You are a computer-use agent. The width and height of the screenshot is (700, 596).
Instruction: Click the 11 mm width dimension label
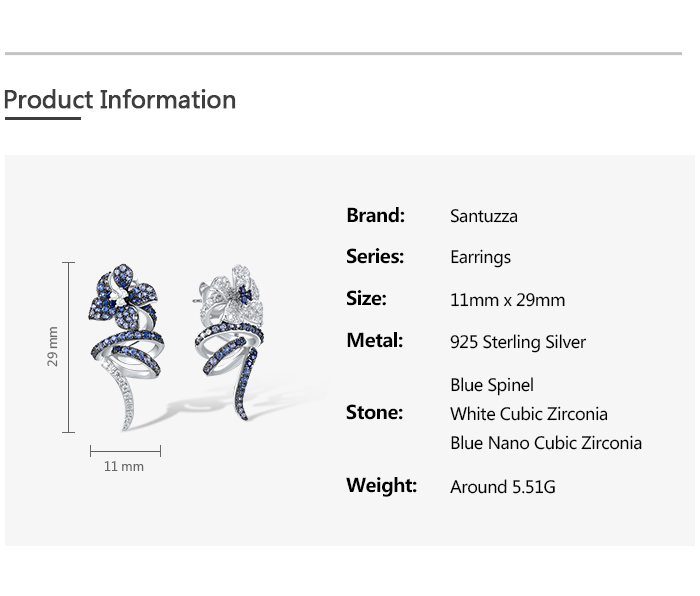click(x=124, y=466)
